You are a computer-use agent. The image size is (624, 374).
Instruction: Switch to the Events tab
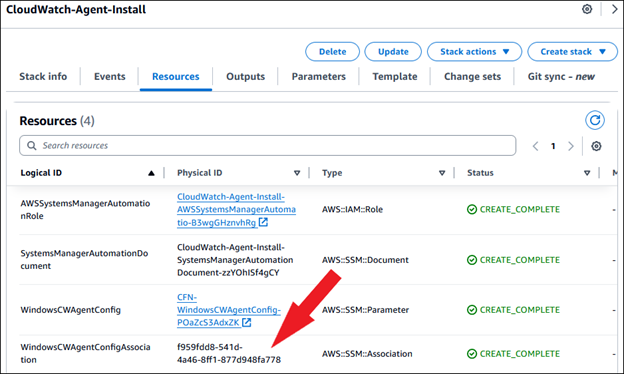tap(109, 76)
